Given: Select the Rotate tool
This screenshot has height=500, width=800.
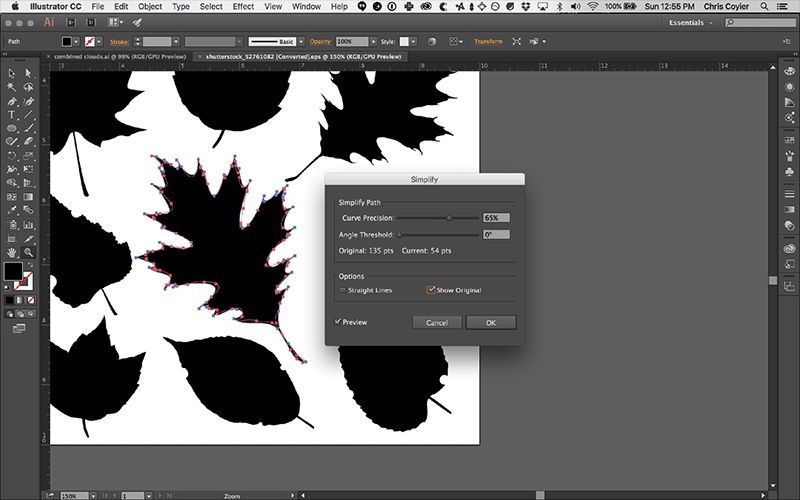Looking at the screenshot, I should pyautogui.click(x=12, y=156).
